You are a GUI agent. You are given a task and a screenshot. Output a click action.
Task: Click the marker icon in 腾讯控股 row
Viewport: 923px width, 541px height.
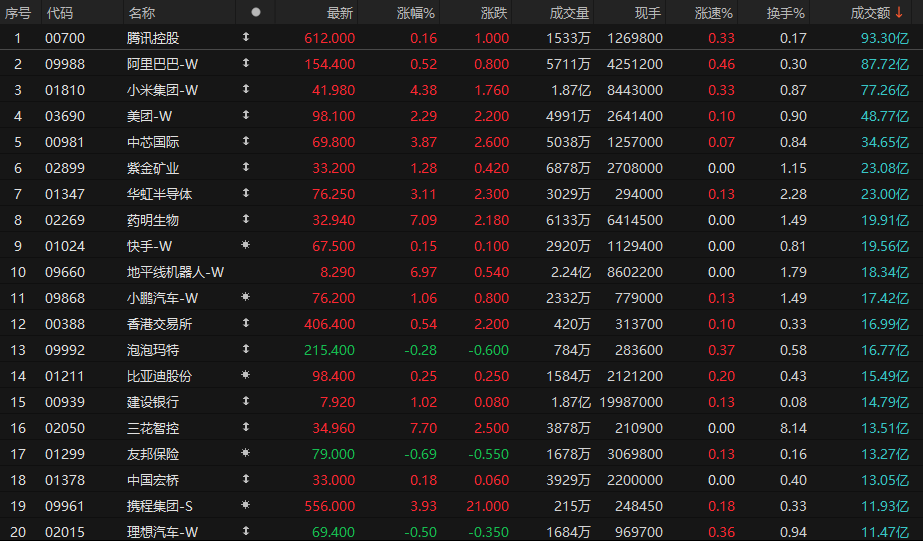246,37
